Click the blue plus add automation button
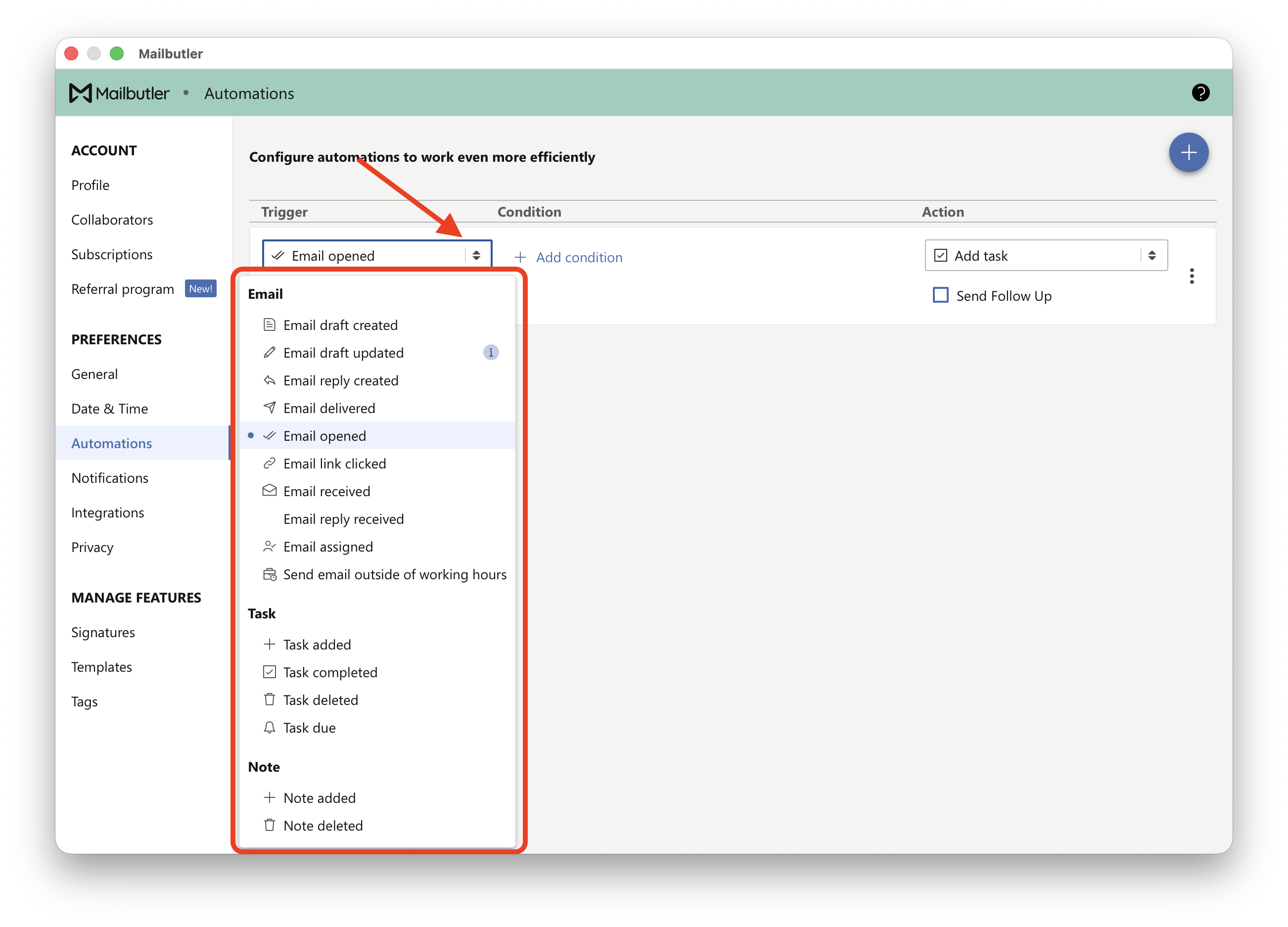This screenshot has width=1288, height=927. point(1188,152)
